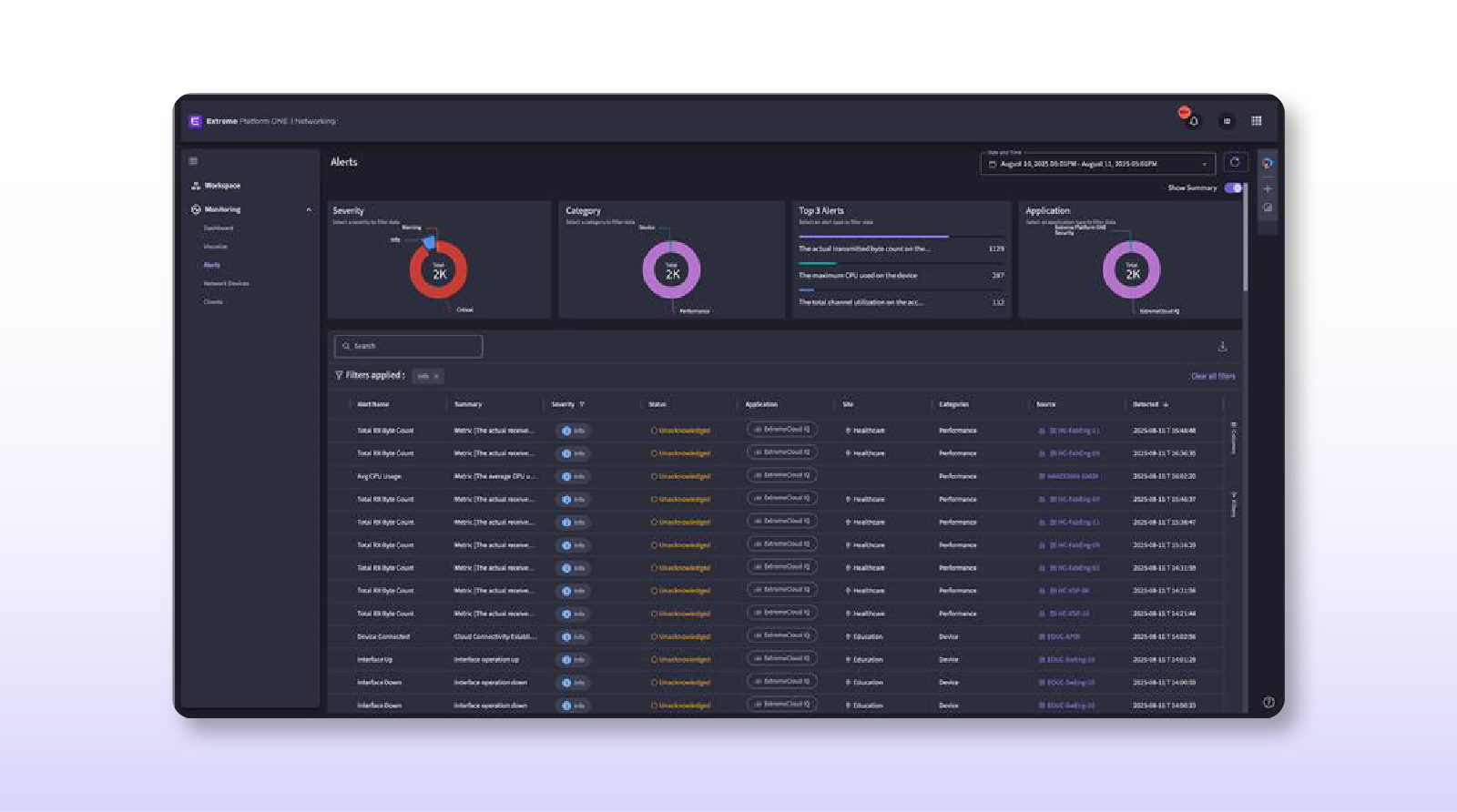Click the calendar icon in the date field
1457x812 pixels.
click(x=993, y=164)
